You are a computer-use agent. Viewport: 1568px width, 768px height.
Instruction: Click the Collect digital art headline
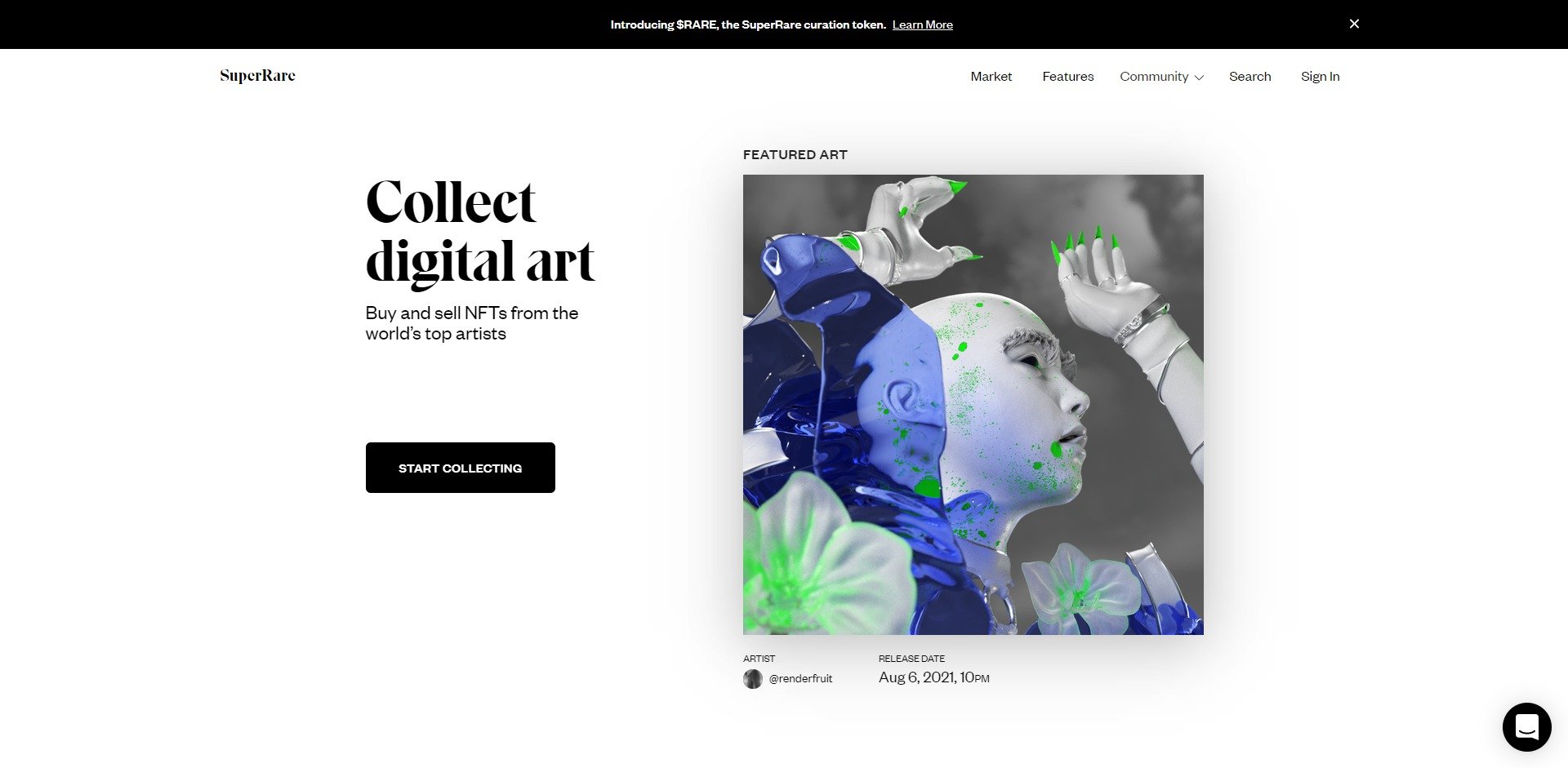coord(480,231)
